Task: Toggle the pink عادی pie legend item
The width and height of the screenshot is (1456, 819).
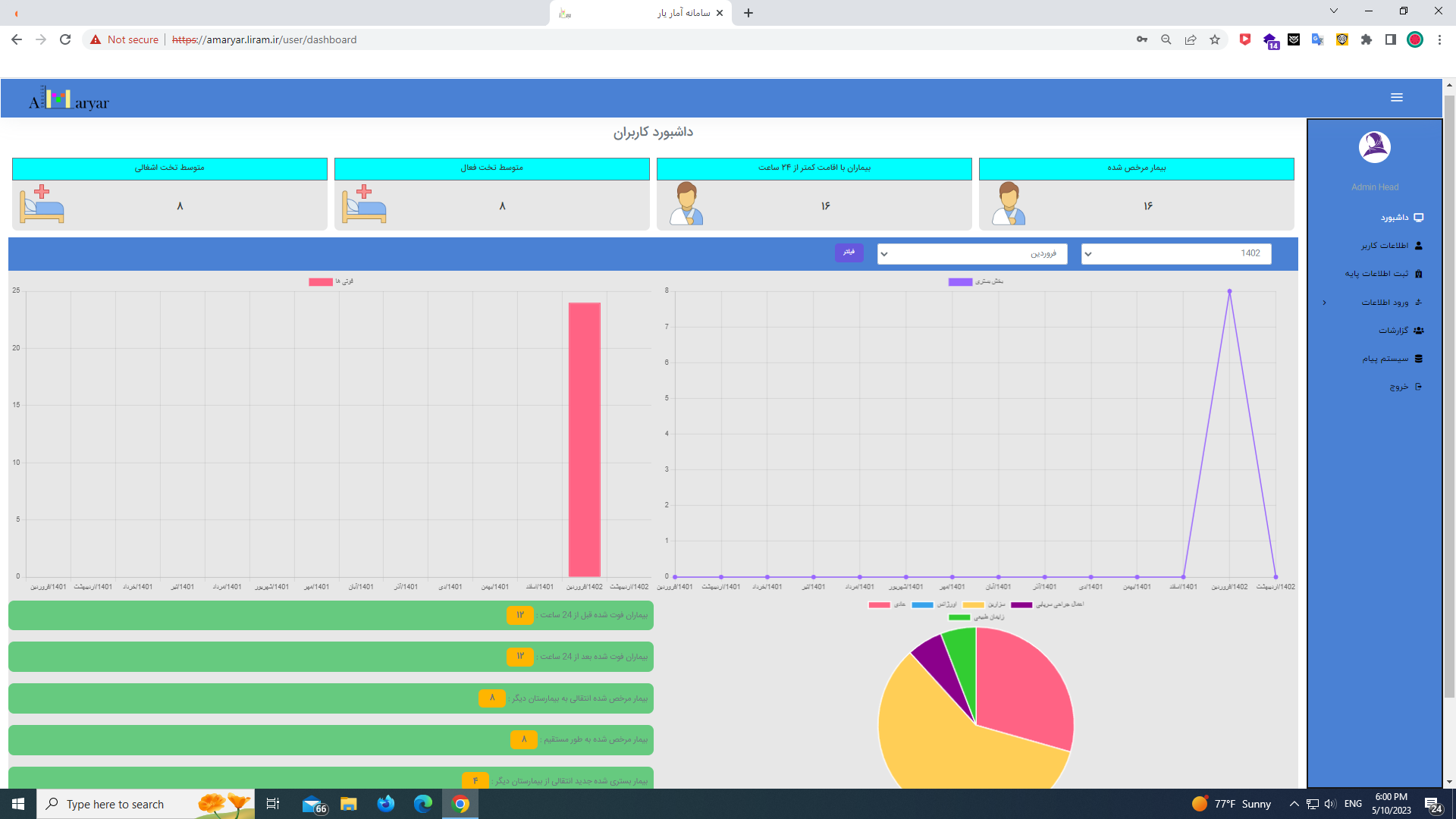Action: point(880,605)
